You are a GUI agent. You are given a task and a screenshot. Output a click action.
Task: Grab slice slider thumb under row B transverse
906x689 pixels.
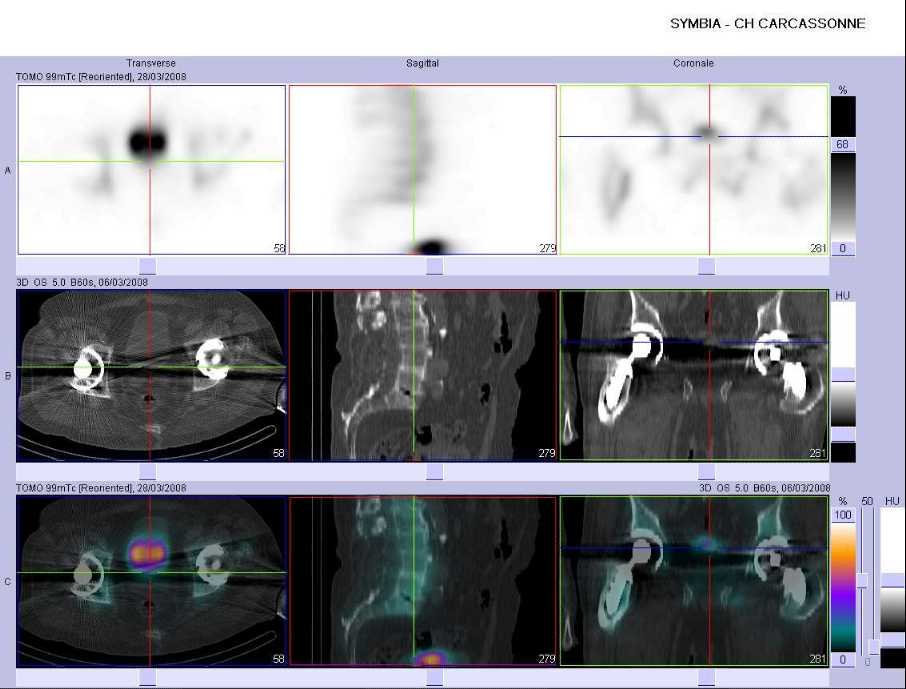[x=148, y=472]
